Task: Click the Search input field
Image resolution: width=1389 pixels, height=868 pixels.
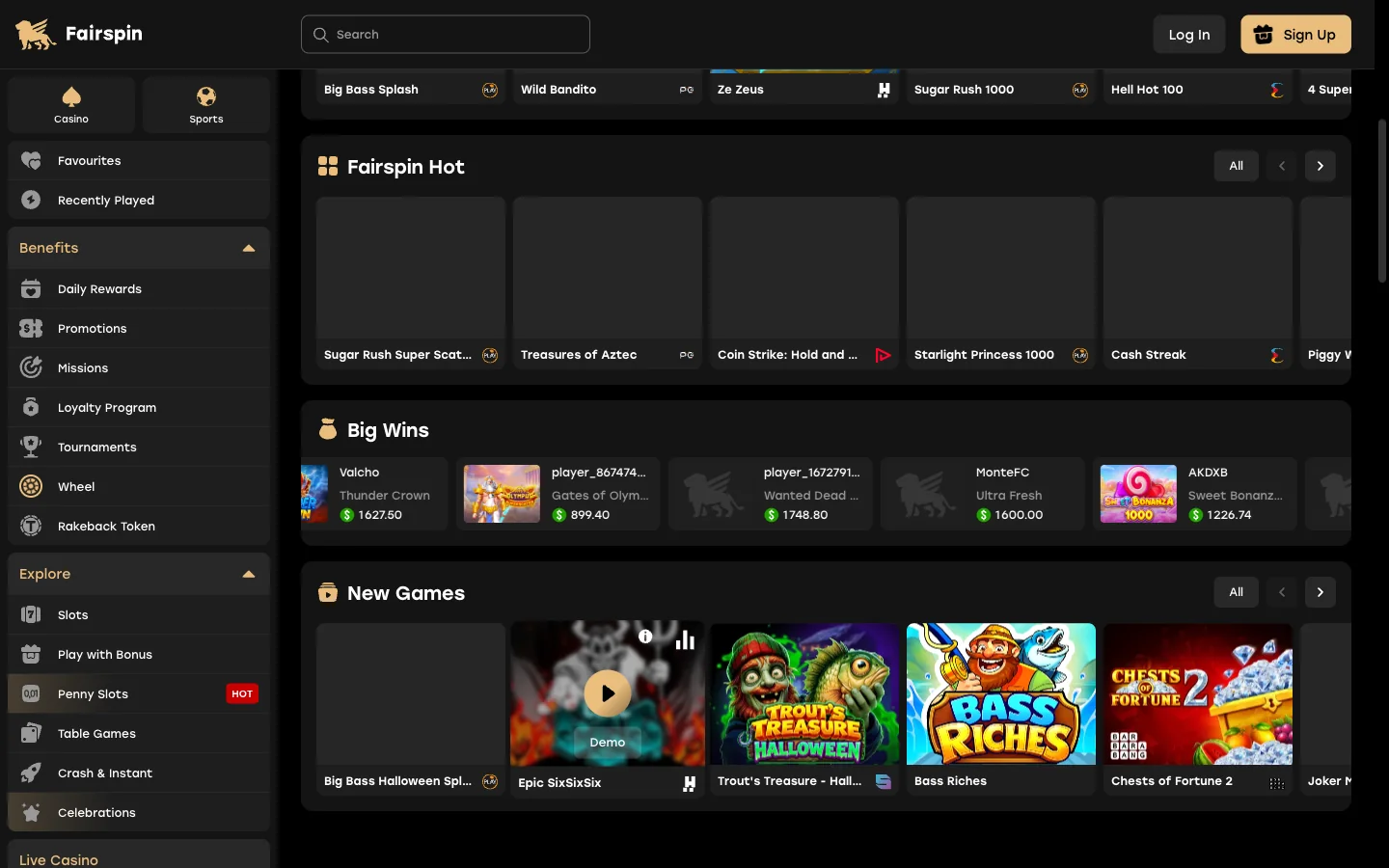Action: pos(446,35)
